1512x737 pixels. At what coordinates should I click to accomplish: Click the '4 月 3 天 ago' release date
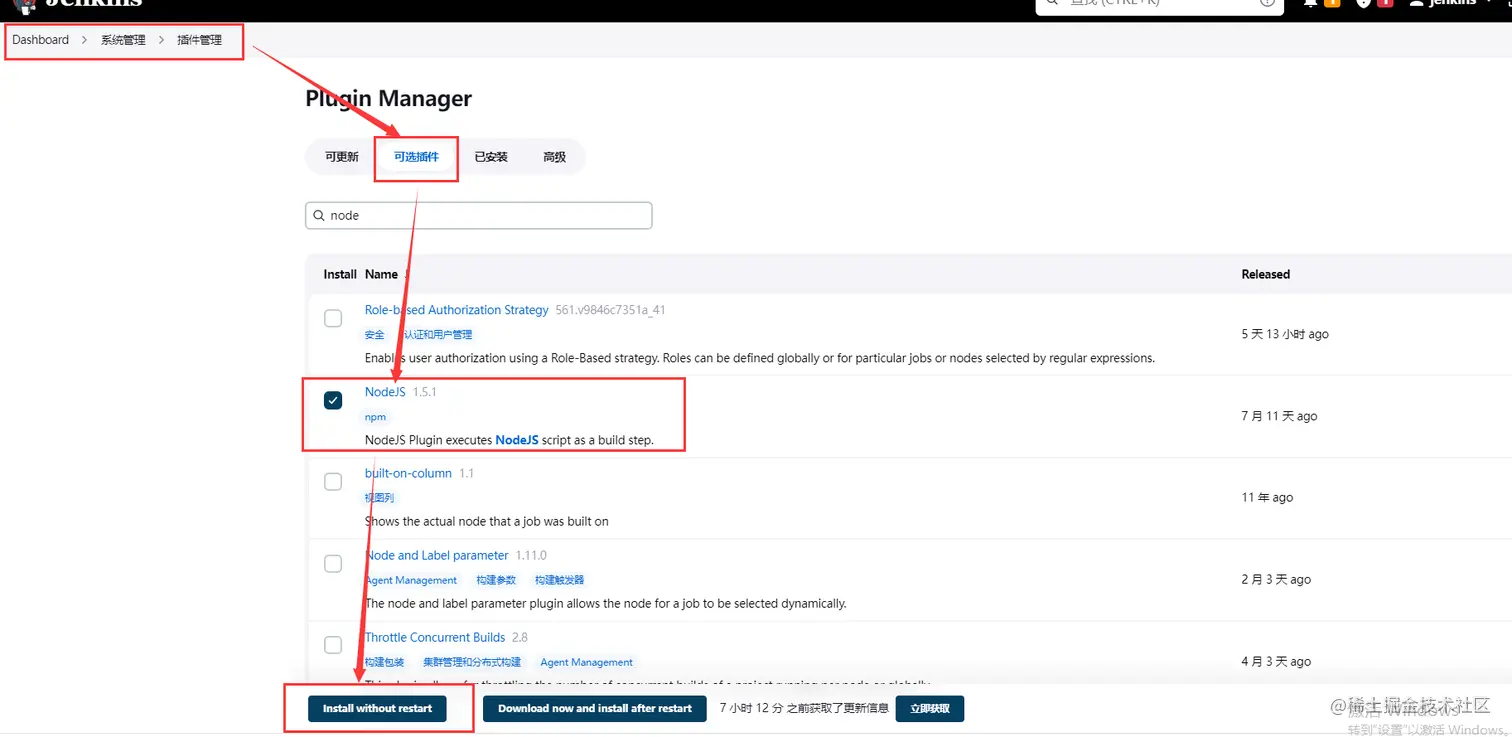tap(1276, 661)
